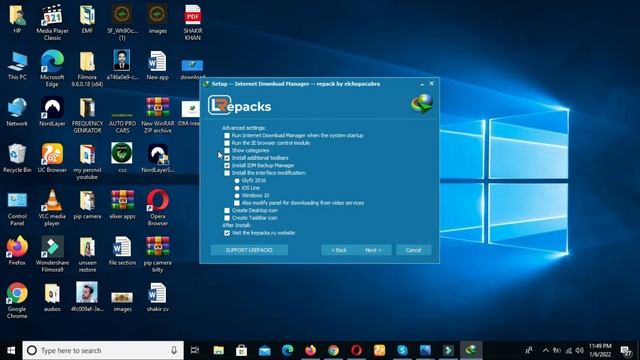Open Skype from the taskbar

(402, 350)
